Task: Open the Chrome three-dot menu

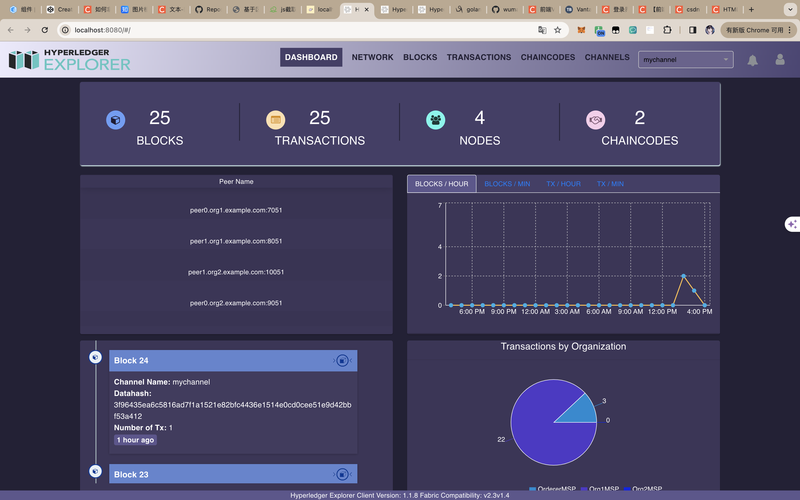Action: [790, 30]
